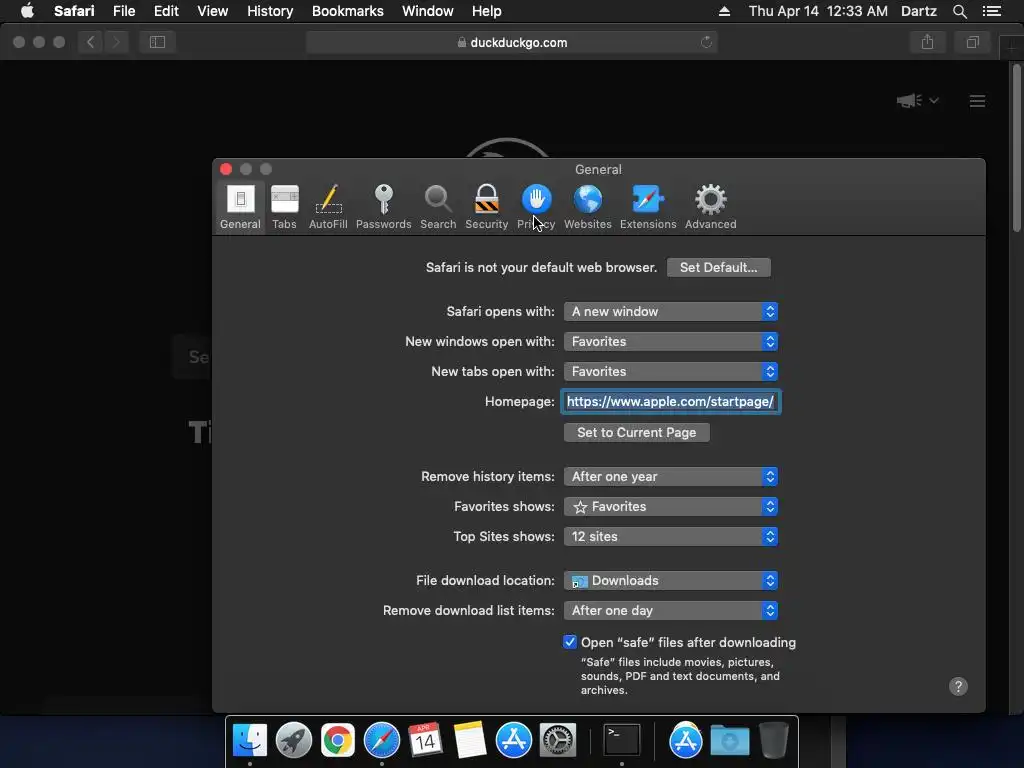The height and width of the screenshot is (768, 1024).
Task: Open the Edit menu
Action: [x=166, y=11]
